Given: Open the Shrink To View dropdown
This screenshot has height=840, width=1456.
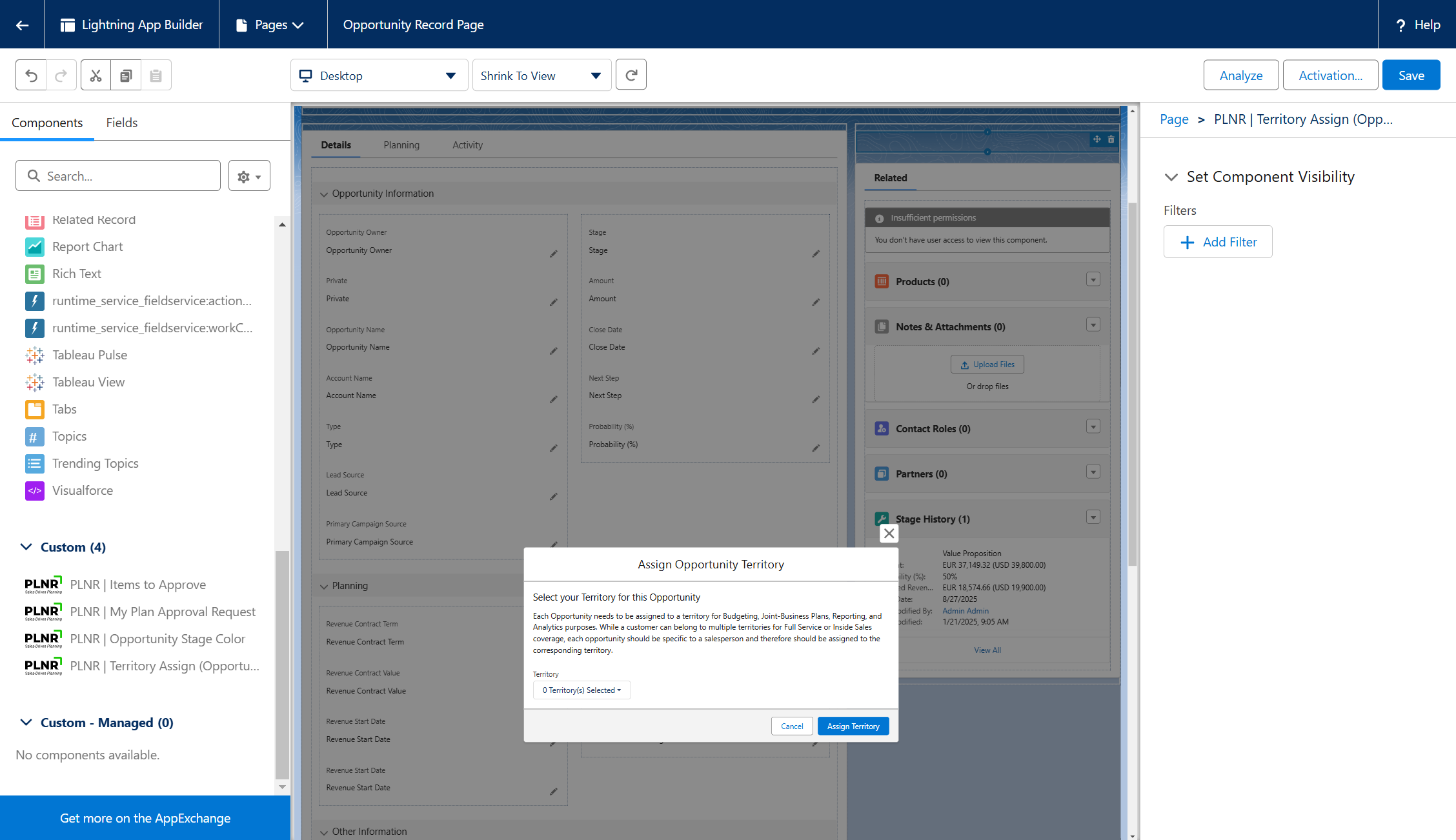Looking at the screenshot, I should tap(541, 75).
